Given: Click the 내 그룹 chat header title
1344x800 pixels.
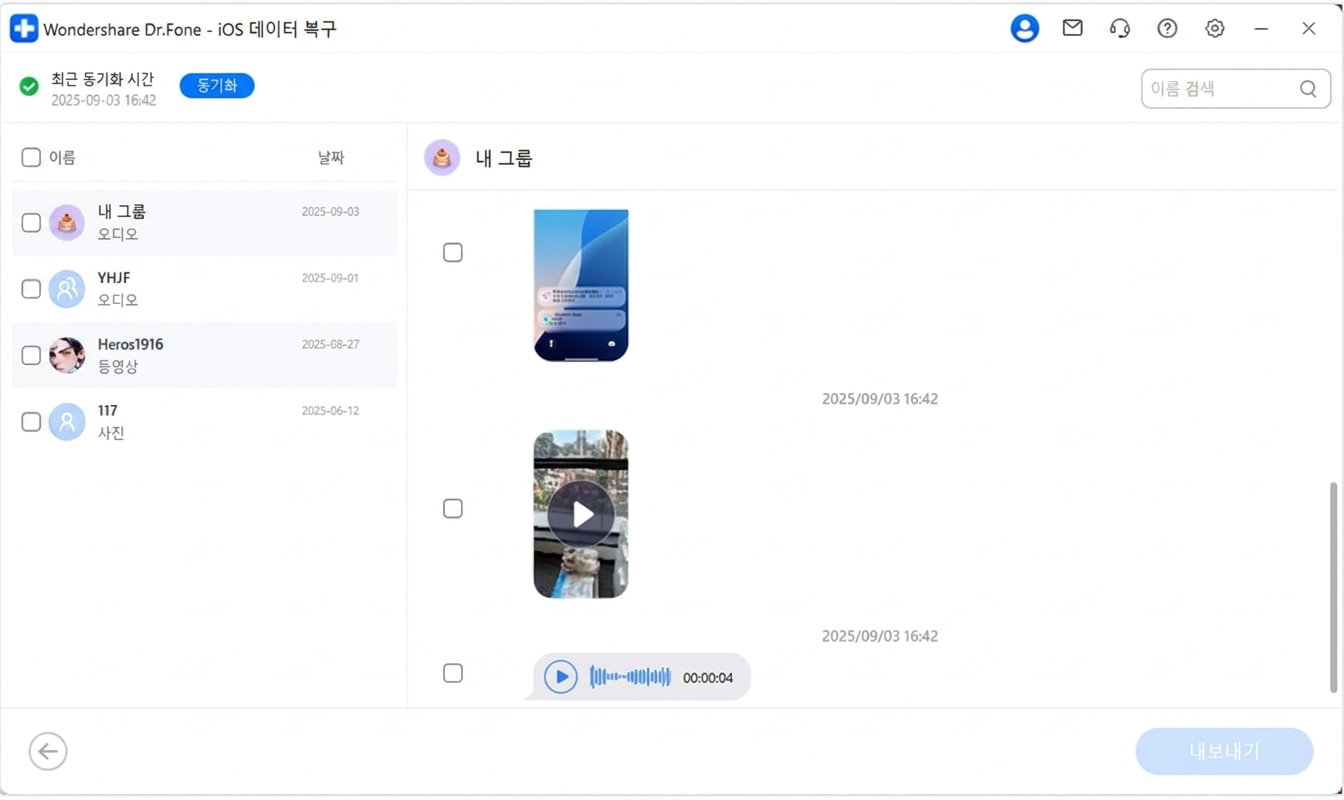Looking at the screenshot, I should click(x=504, y=158).
